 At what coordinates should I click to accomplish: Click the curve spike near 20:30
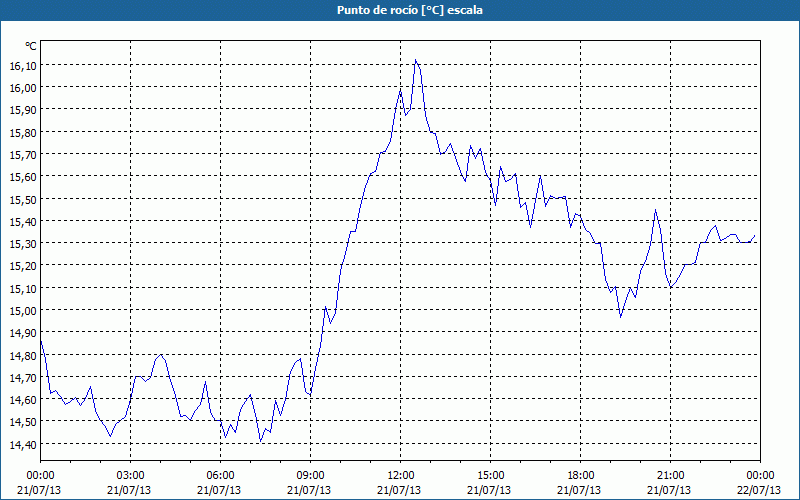click(x=656, y=210)
